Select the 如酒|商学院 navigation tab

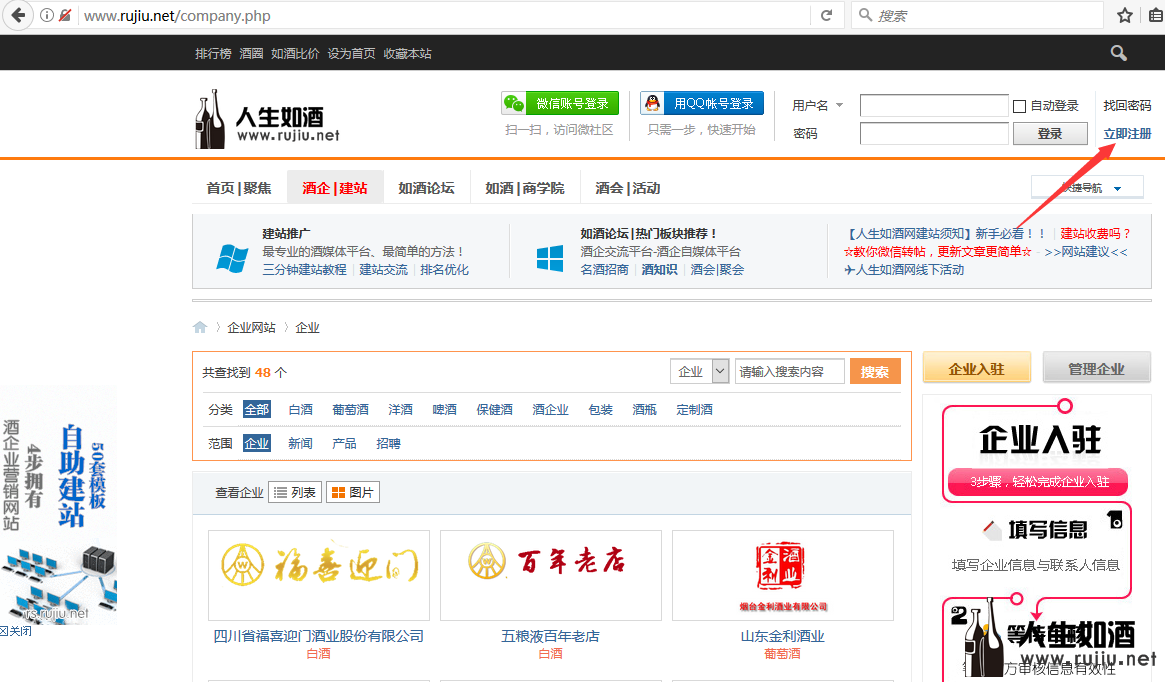coord(525,188)
